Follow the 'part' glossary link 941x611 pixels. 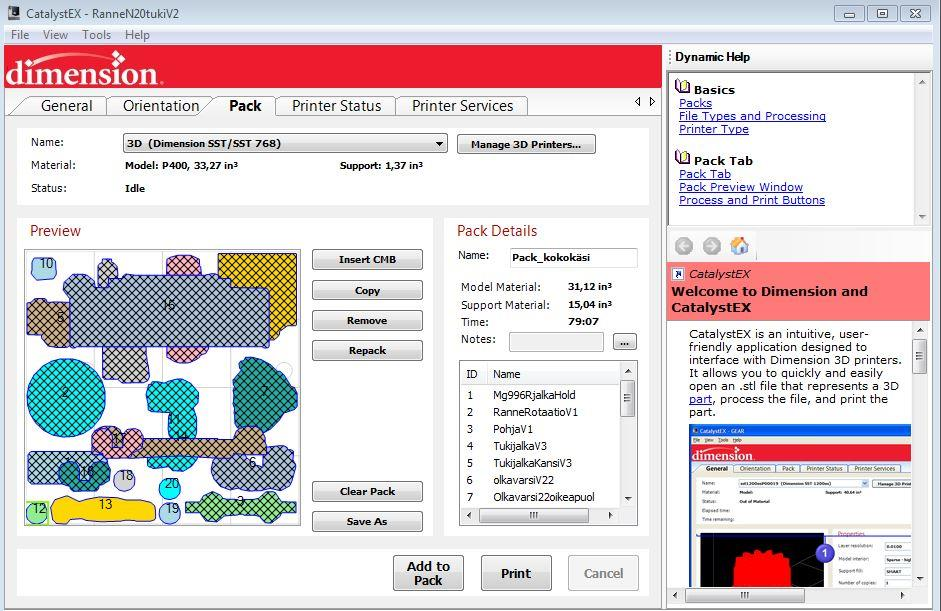pyautogui.click(x=700, y=400)
